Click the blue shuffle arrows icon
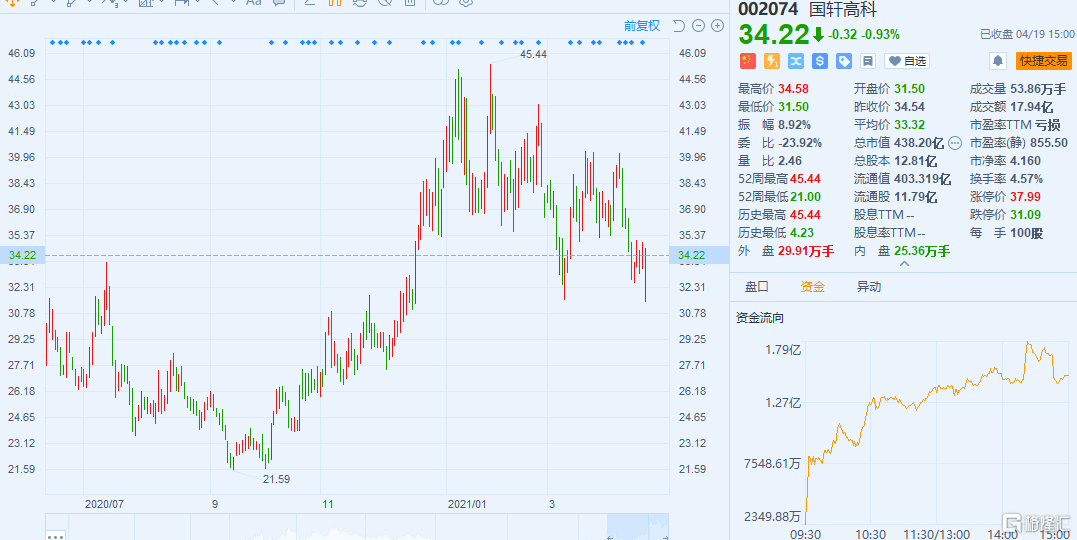1077x540 pixels. pos(796,61)
